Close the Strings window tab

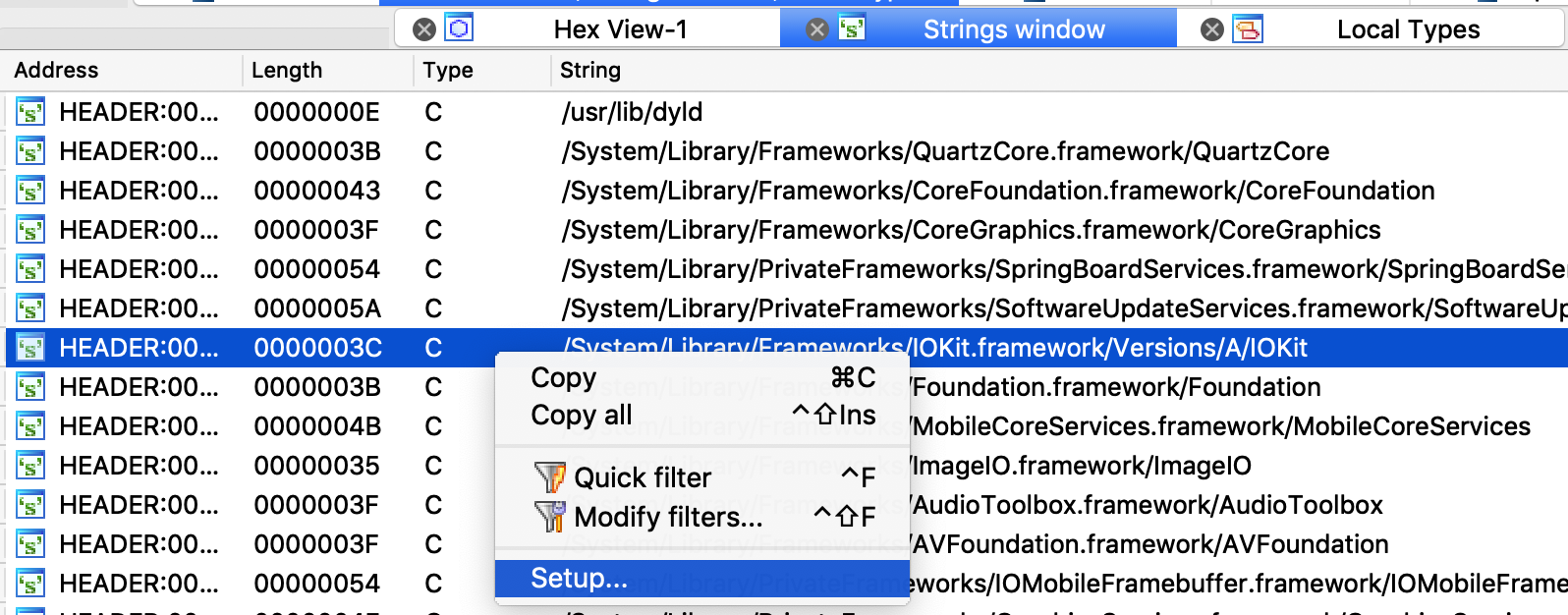pyautogui.click(x=817, y=29)
